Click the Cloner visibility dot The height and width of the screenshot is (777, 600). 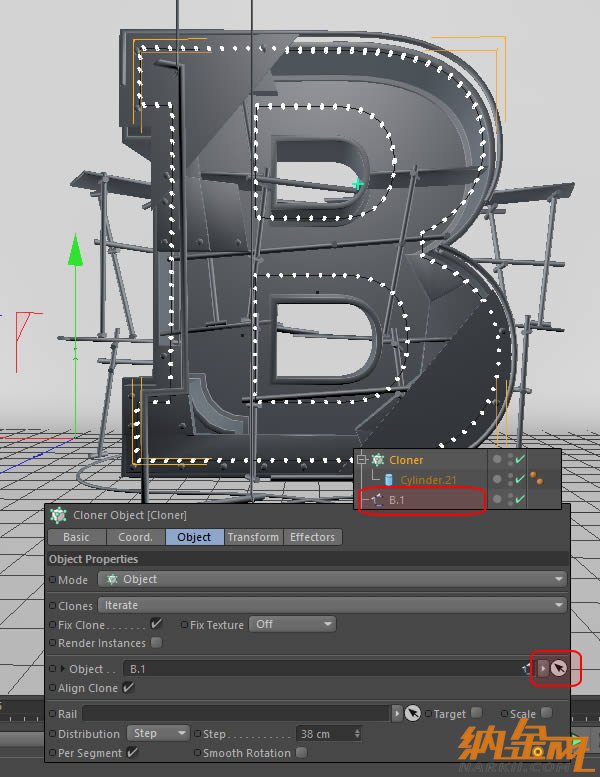click(497, 460)
